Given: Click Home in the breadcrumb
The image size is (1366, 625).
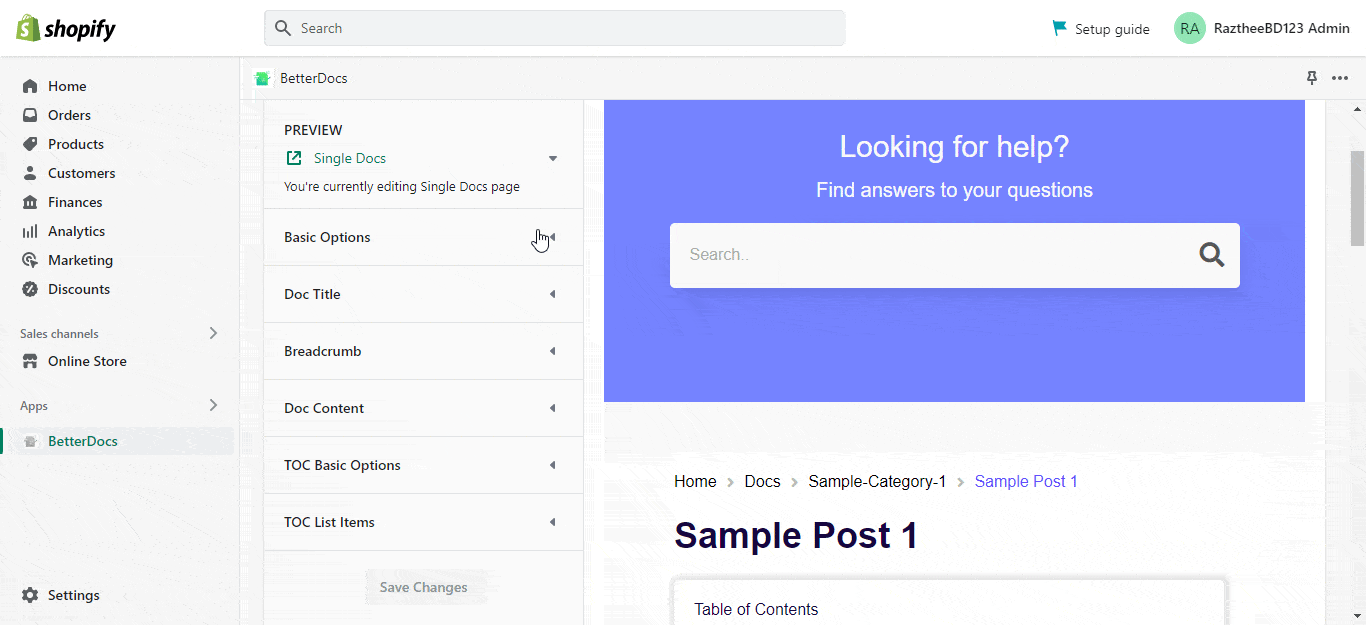Looking at the screenshot, I should [695, 481].
